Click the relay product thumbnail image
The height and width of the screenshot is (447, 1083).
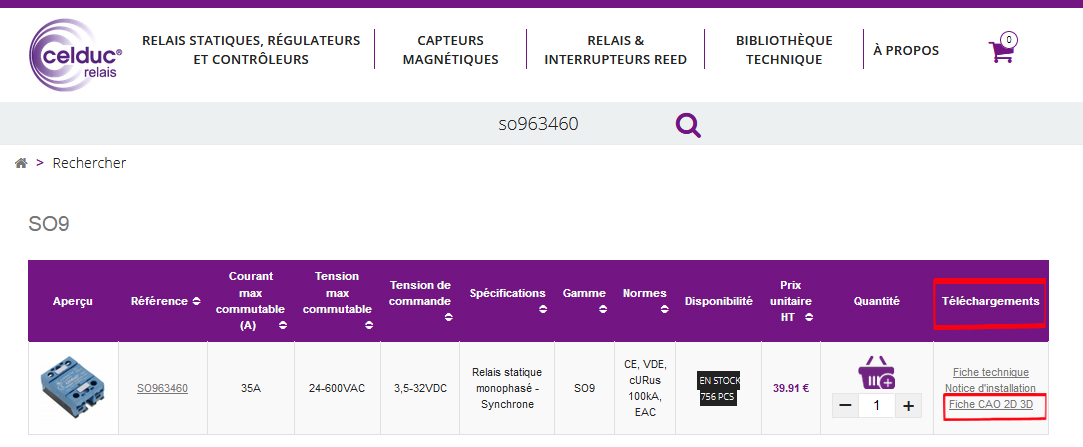click(73, 388)
